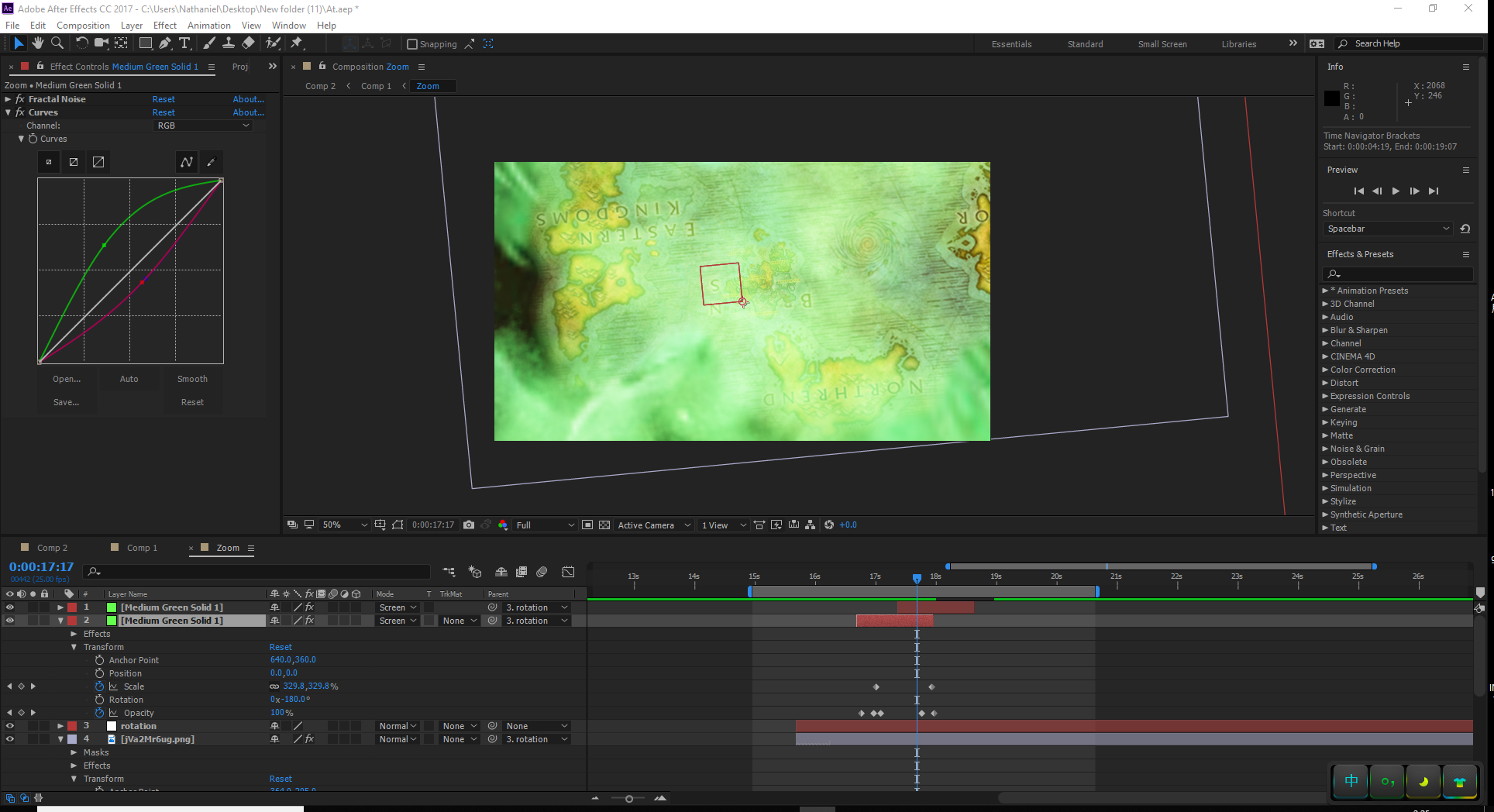Toggle Scale property stopwatch

(x=99, y=686)
